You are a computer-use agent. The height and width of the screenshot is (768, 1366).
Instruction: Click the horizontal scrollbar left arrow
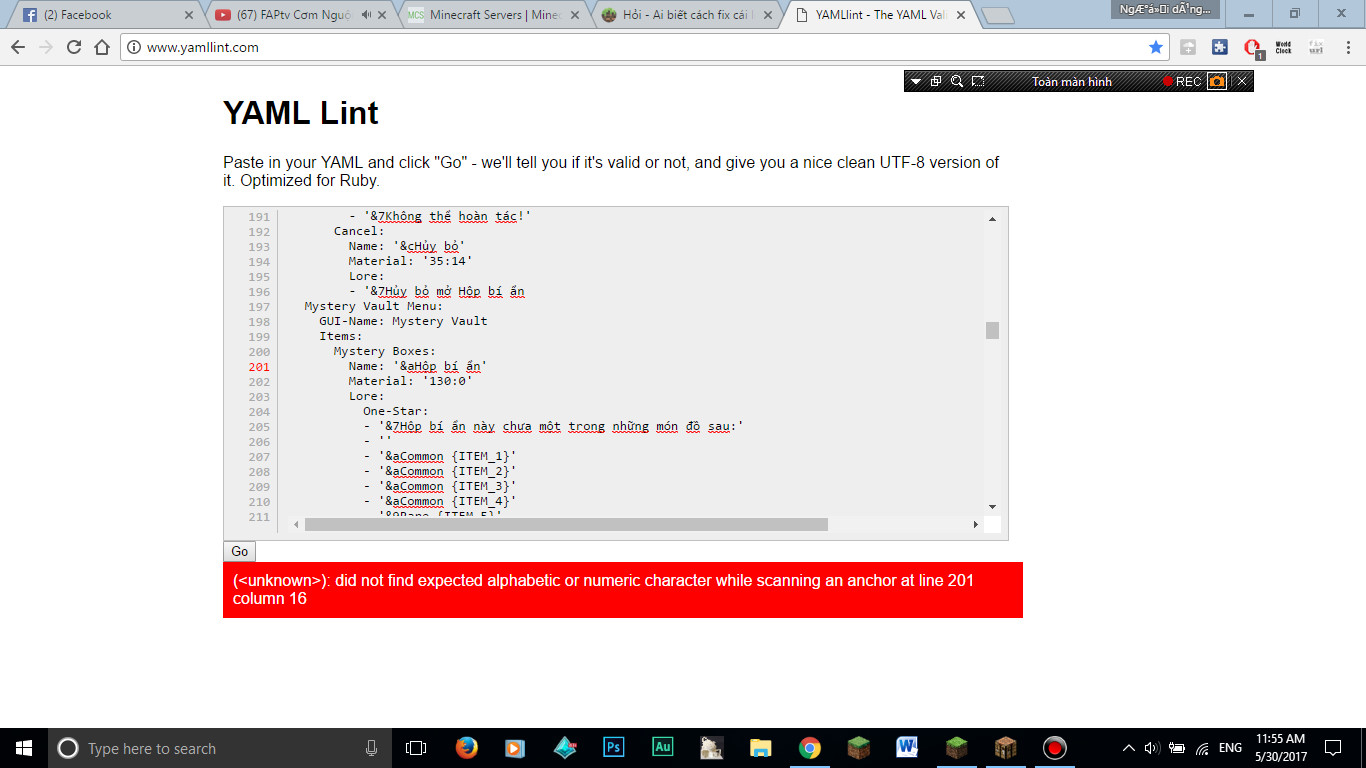(x=296, y=524)
